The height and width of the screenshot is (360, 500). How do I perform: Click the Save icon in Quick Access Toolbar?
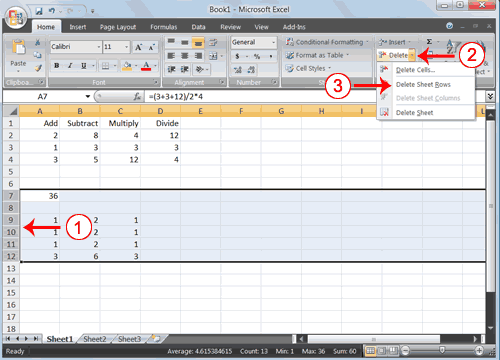tap(39, 11)
